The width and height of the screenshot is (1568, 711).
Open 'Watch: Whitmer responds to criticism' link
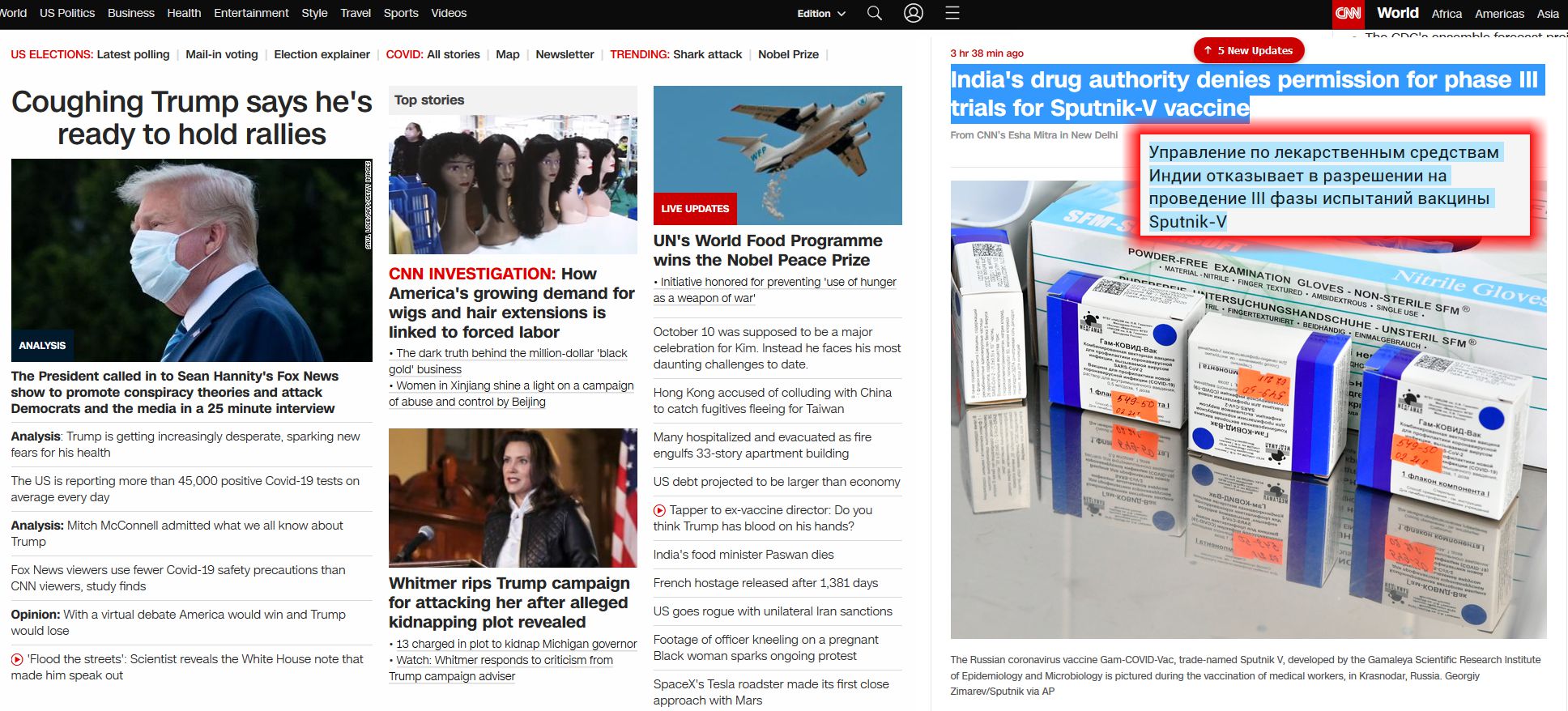(x=501, y=668)
